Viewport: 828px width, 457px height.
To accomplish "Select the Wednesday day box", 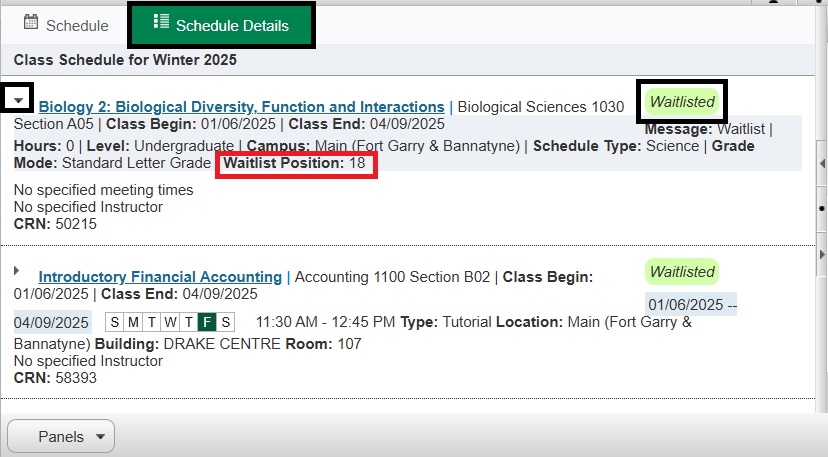I will tap(169, 322).
